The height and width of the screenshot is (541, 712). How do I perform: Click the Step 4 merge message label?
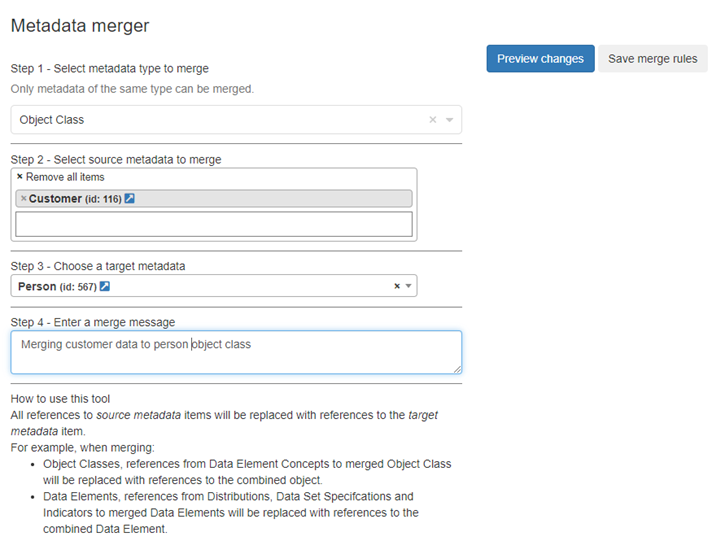click(x=92, y=322)
